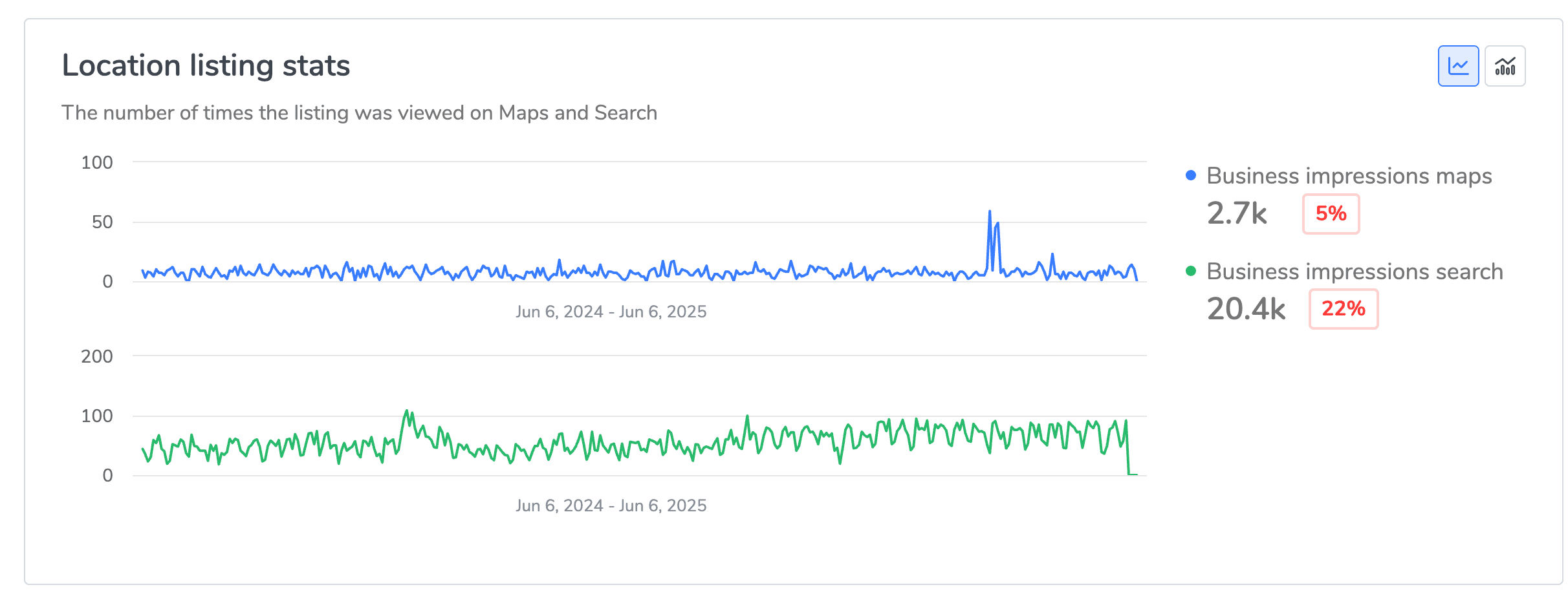Click the 22% change badge
Viewport: 1568px width, 596px height.
[x=1343, y=308]
